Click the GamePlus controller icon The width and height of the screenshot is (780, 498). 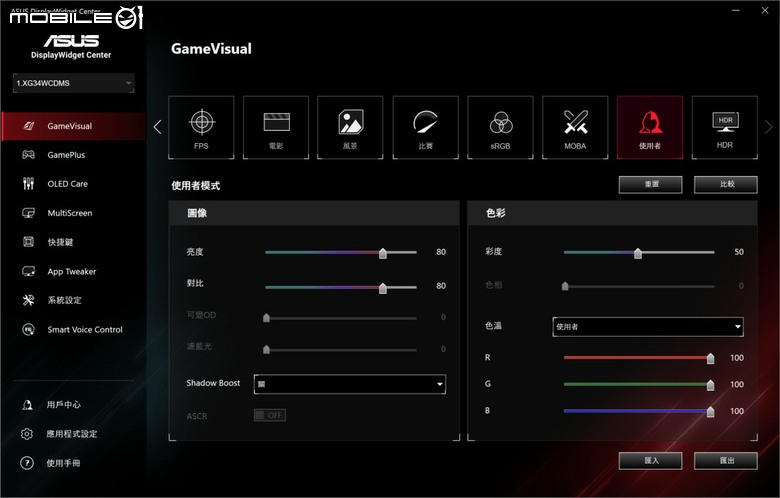click(x=28, y=155)
